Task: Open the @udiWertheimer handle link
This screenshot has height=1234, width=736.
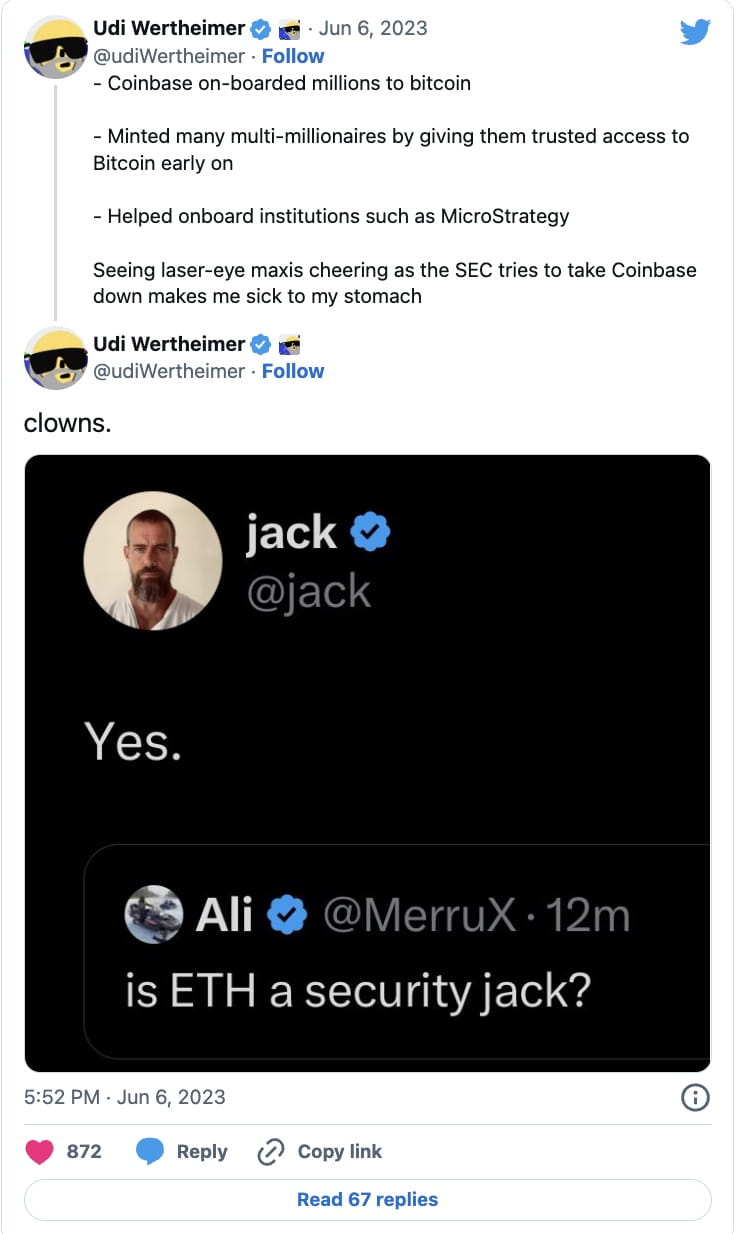Action: pyautogui.click(x=171, y=55)
